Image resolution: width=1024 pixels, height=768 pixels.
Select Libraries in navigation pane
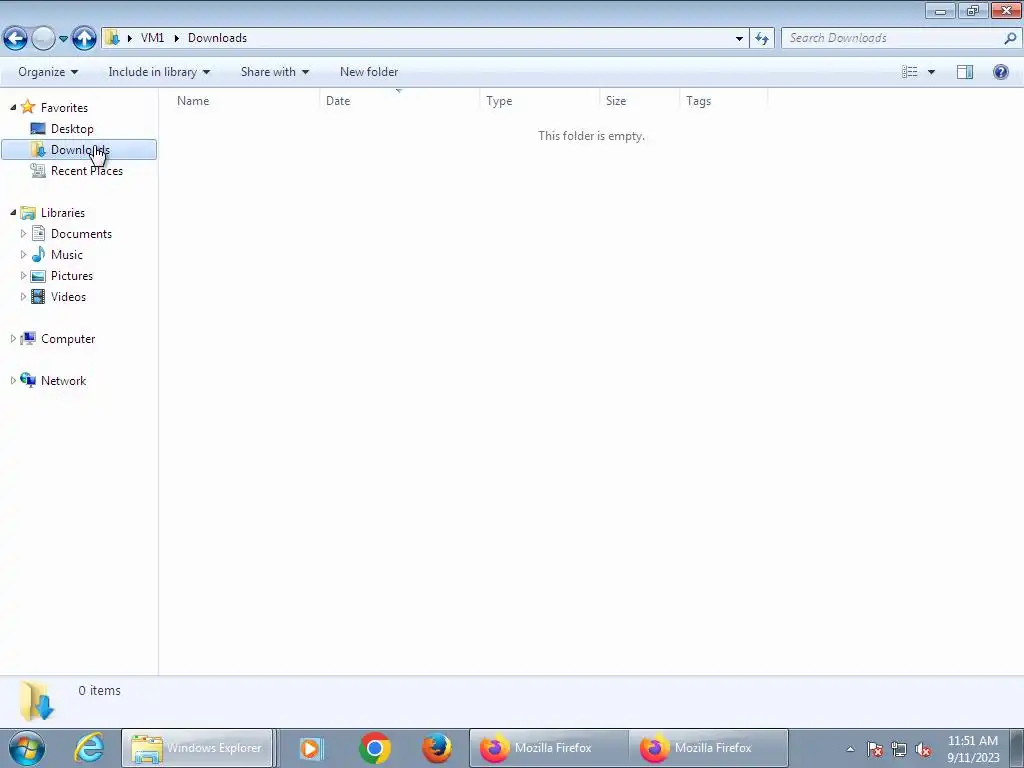pos(63,213)
